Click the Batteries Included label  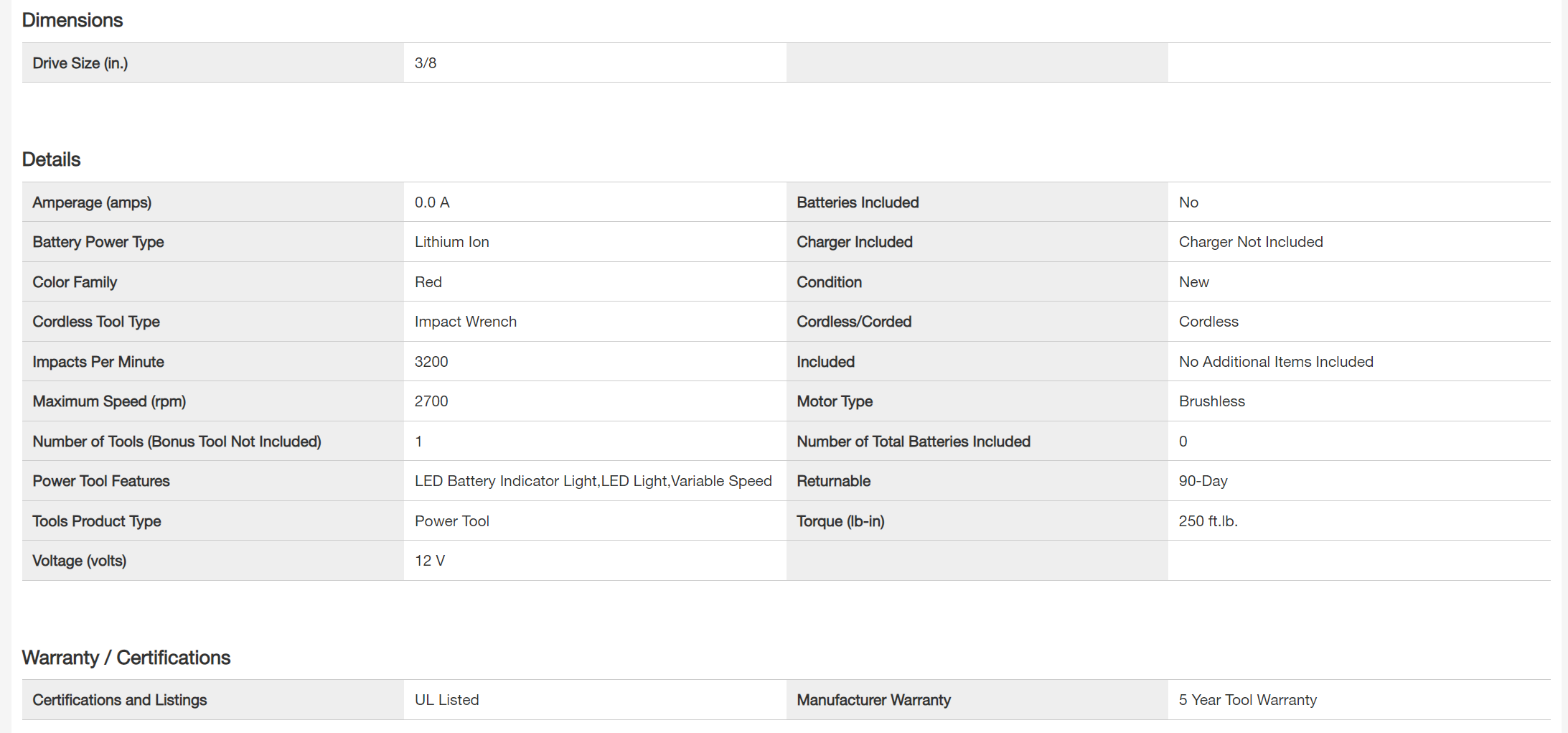pos(858,202)
